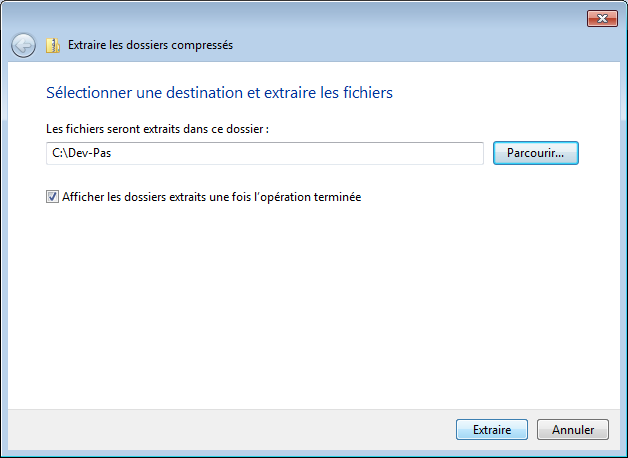Click the C:\Dev-Pas text in the path box
628x458 pixels.
point(78,153)
